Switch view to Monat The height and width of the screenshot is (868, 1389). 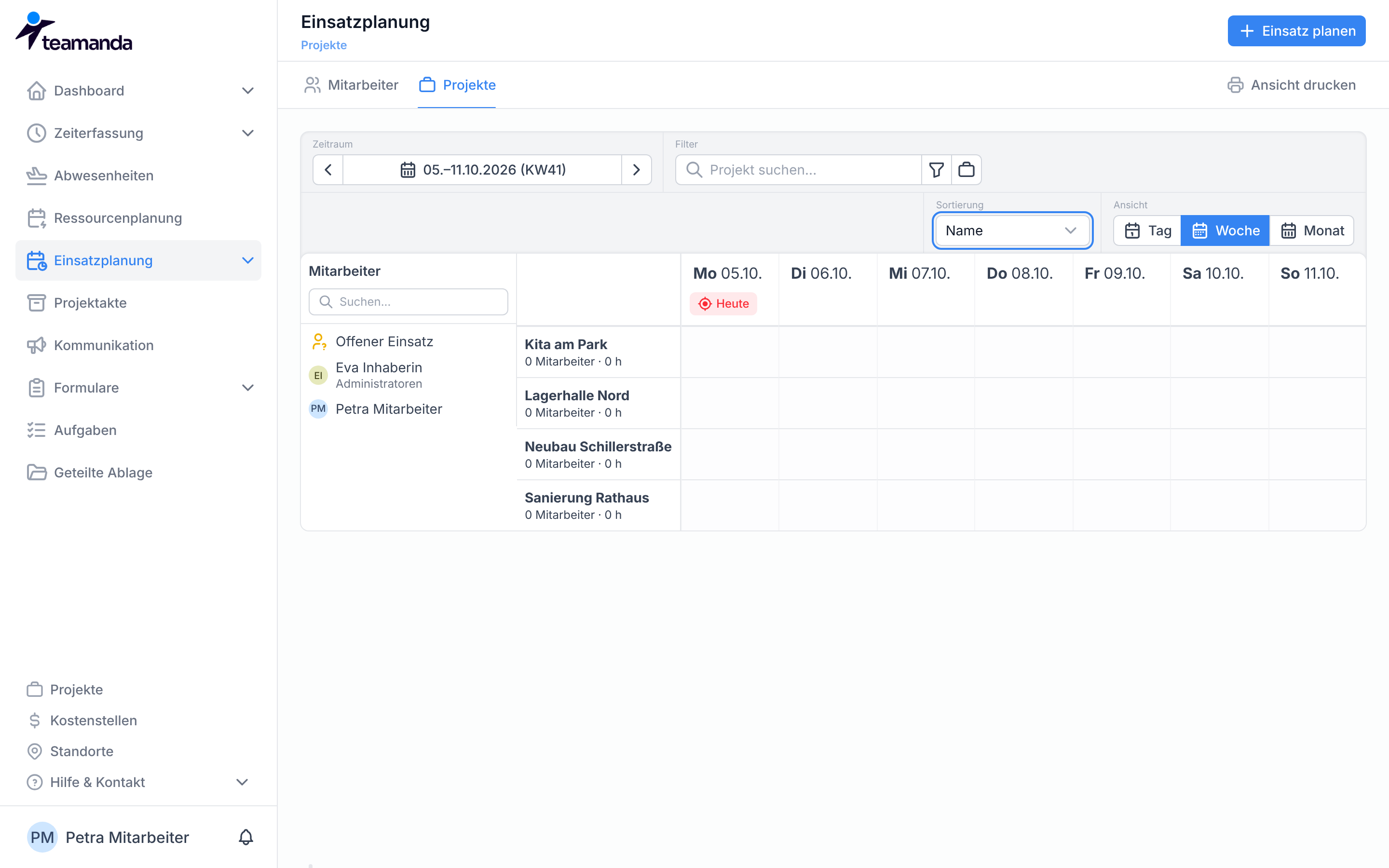click(x=1312, y=231)
